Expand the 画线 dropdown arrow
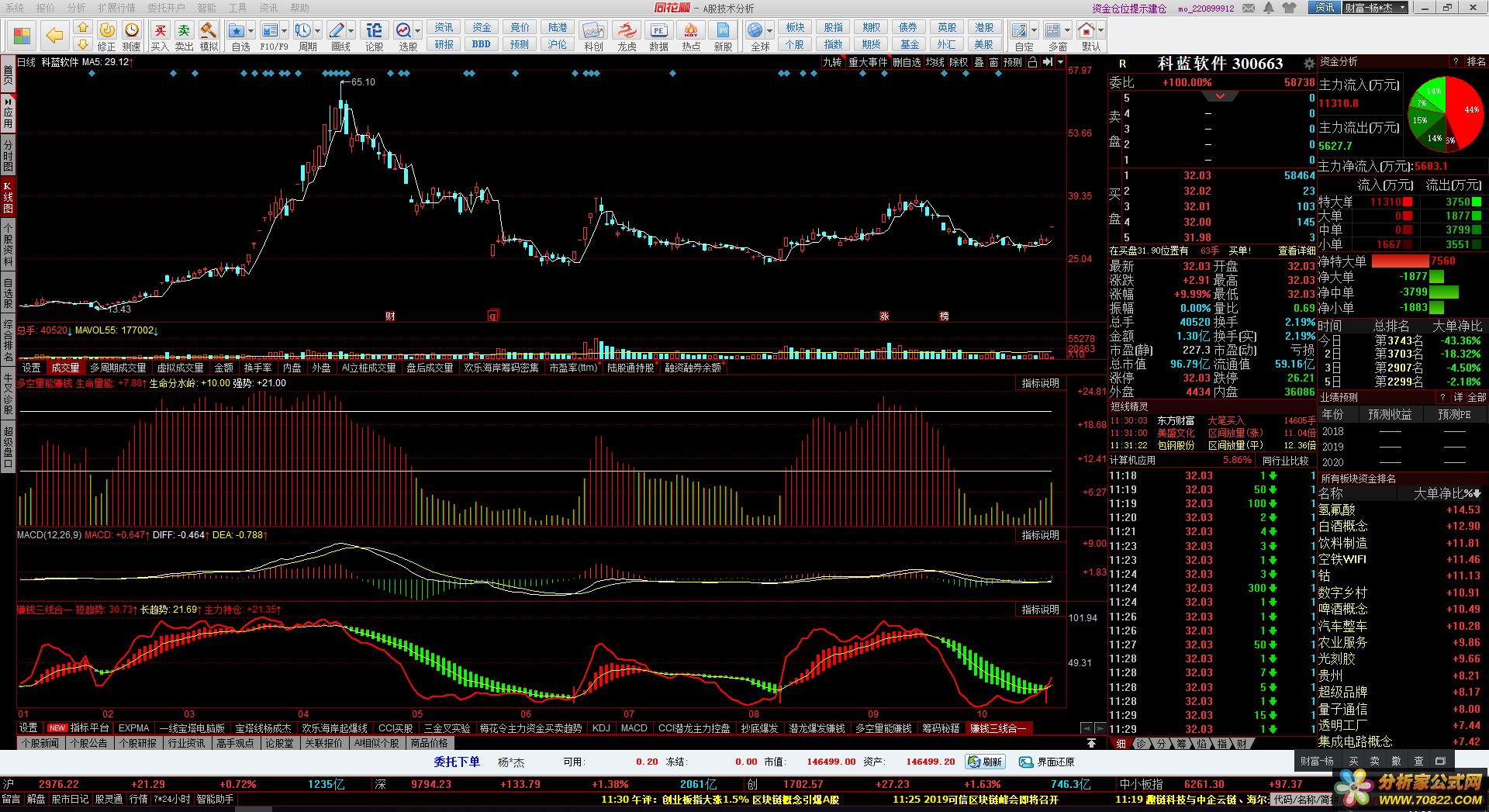The width and height of the screenshot is (1489, 812). [351, 31]
